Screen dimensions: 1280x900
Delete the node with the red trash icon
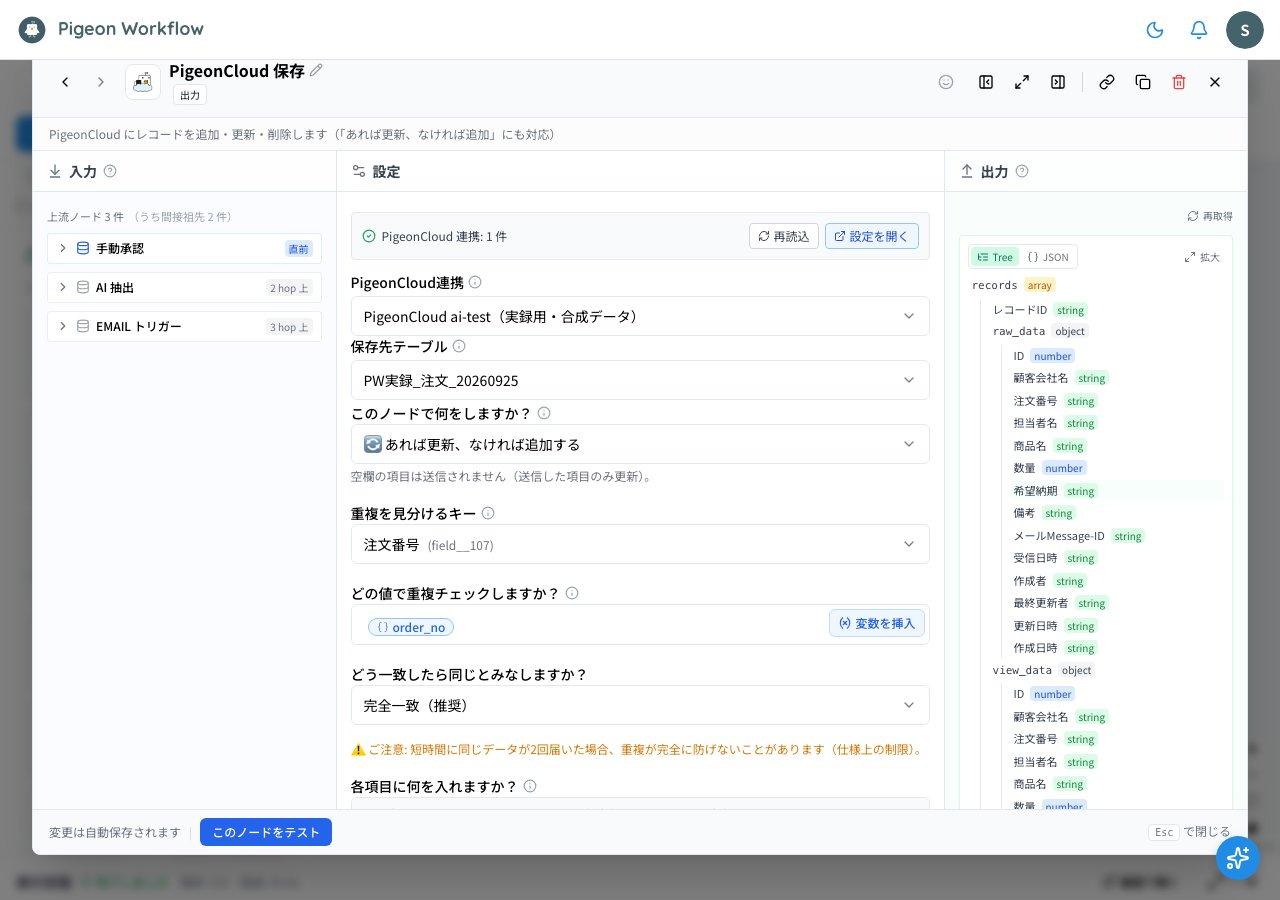tap(1179, 82)
